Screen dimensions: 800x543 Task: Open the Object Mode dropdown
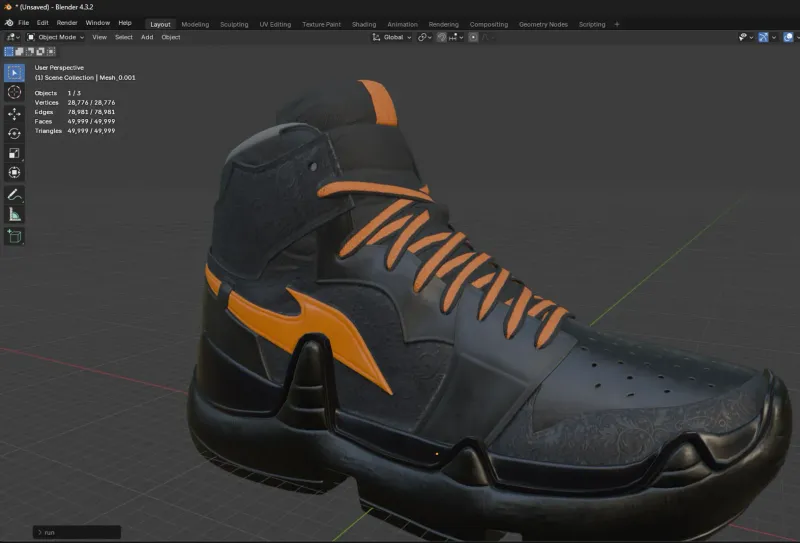pos(56,37)
